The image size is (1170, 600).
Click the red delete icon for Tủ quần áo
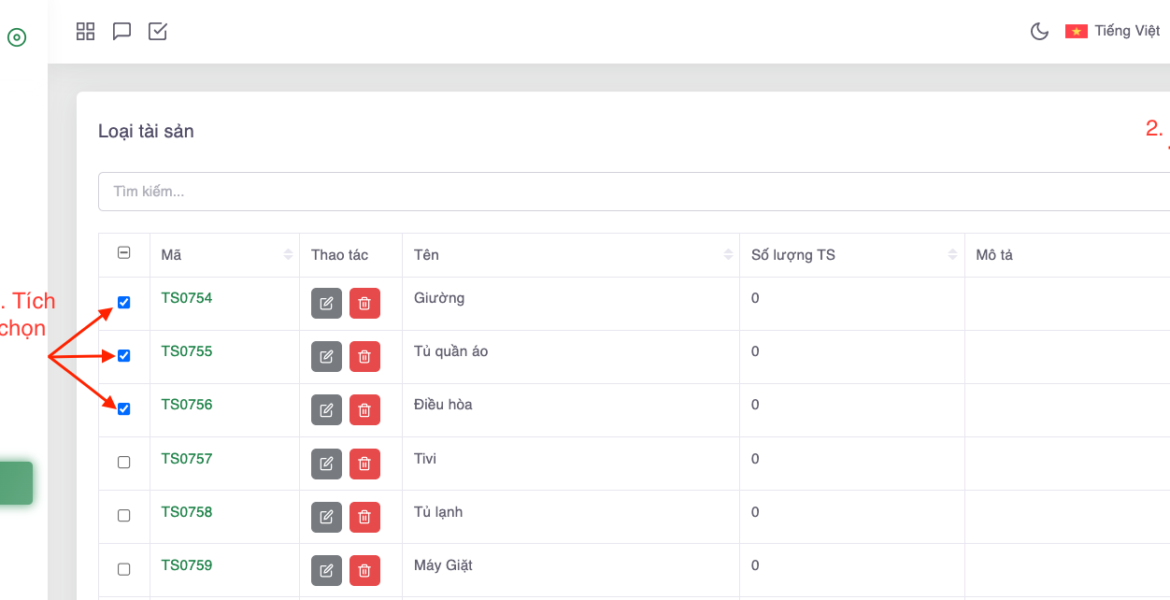[364, 356]
